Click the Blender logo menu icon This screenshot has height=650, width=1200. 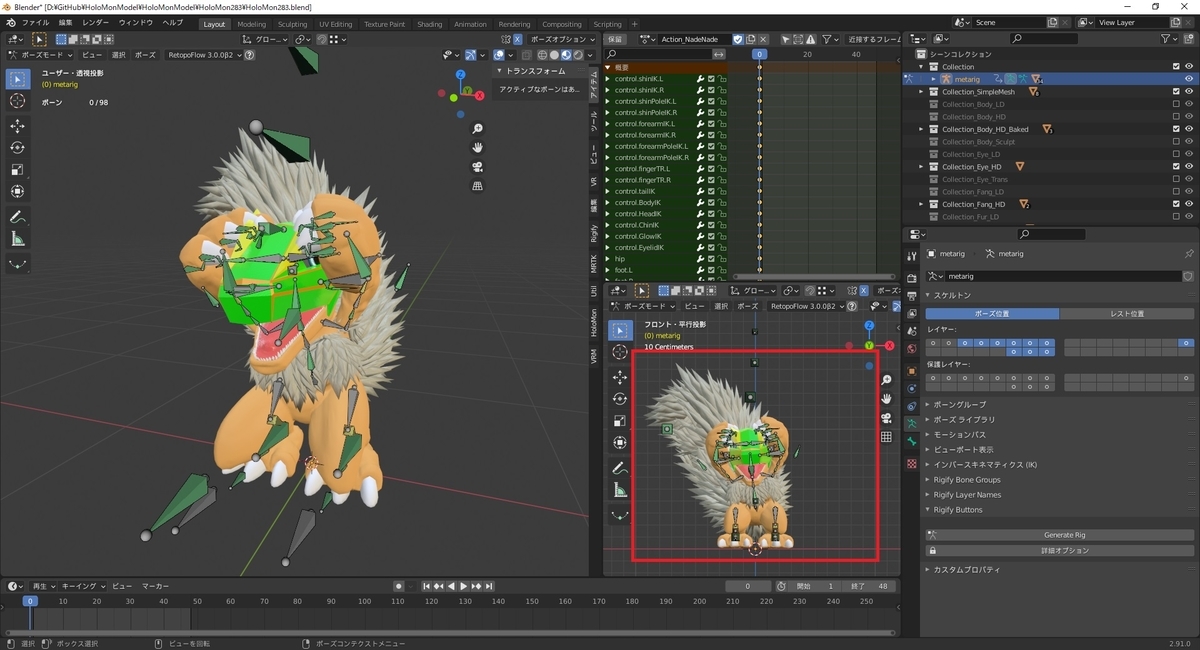pos(9,22)
